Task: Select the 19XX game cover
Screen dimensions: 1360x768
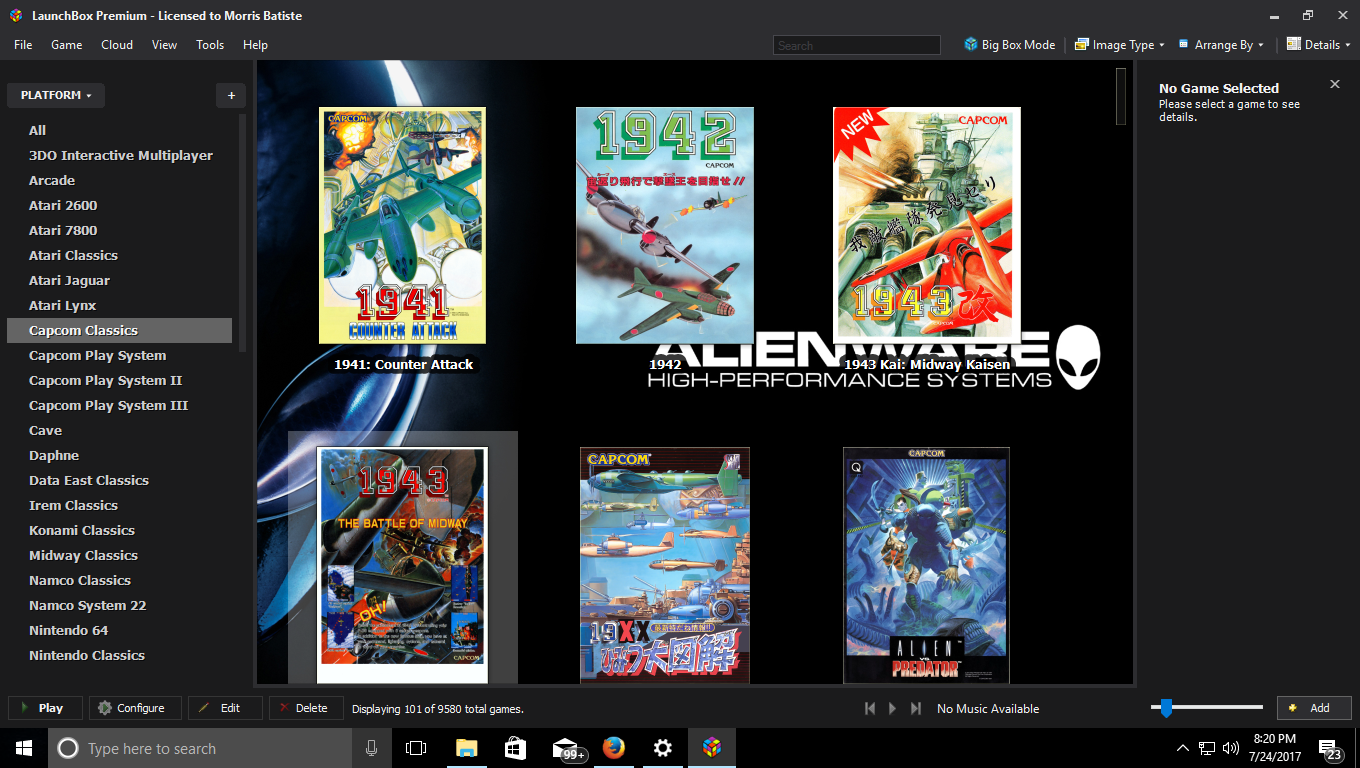Action: click(665, 565)
